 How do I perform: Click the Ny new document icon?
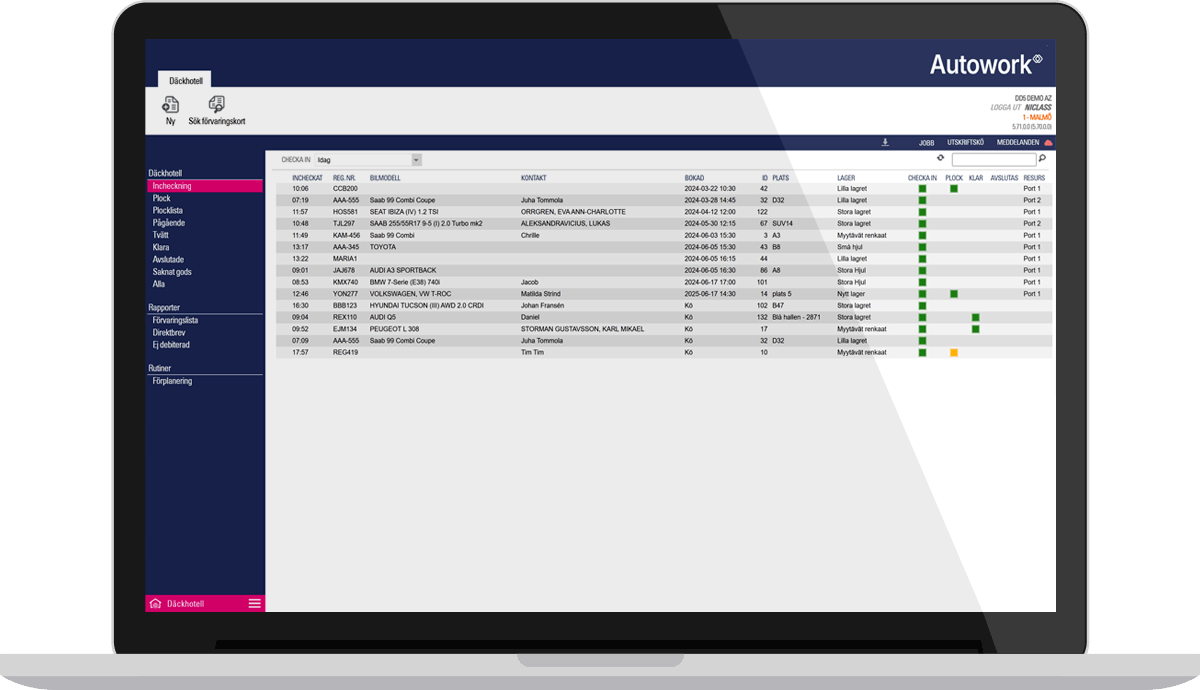pos(170,106)
